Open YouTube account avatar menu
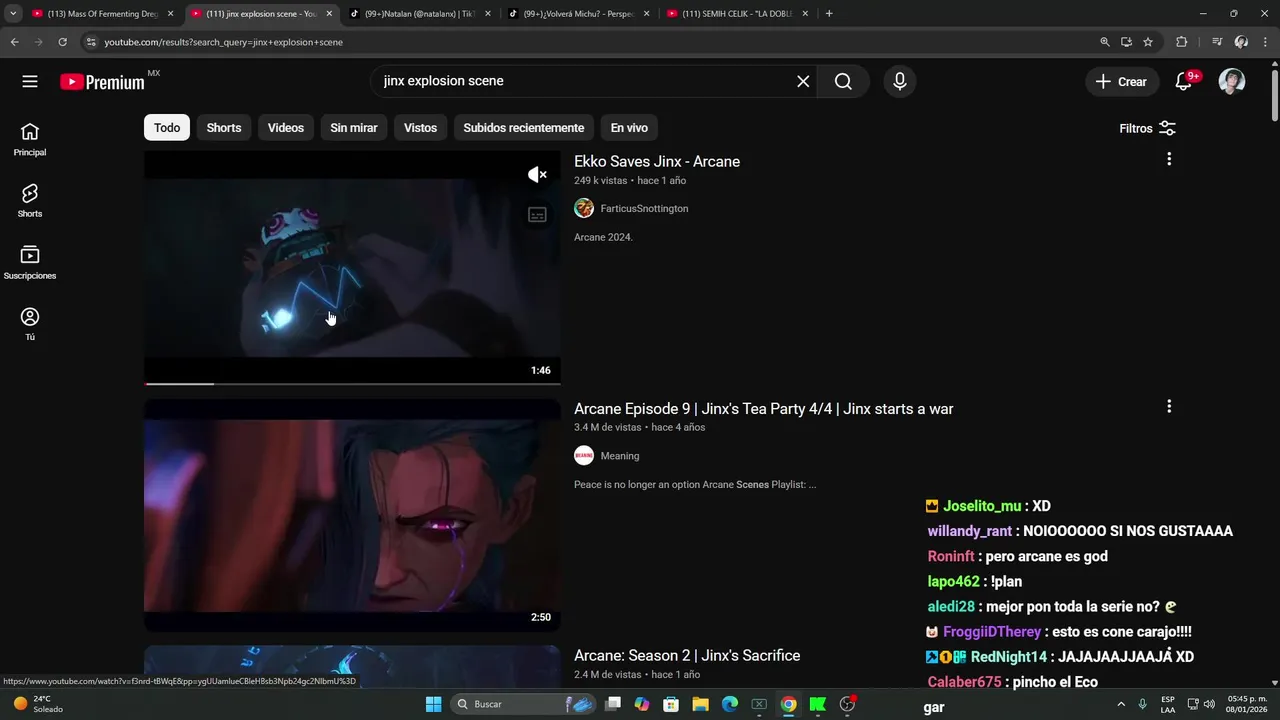This screenshot has width=1280, height=720. [x=1232, y=82]
